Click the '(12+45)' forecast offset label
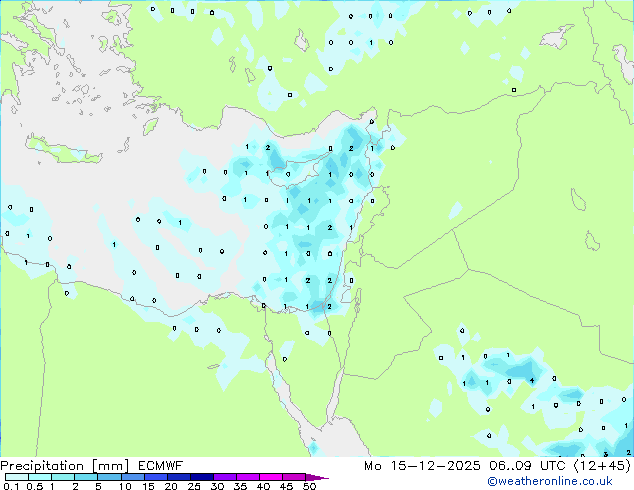The height and width of the screenshot is (490, 634). (602, 466)
